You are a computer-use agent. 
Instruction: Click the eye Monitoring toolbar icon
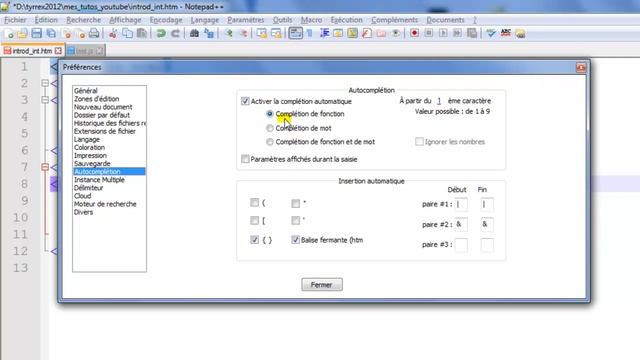(x=396, y=33)
